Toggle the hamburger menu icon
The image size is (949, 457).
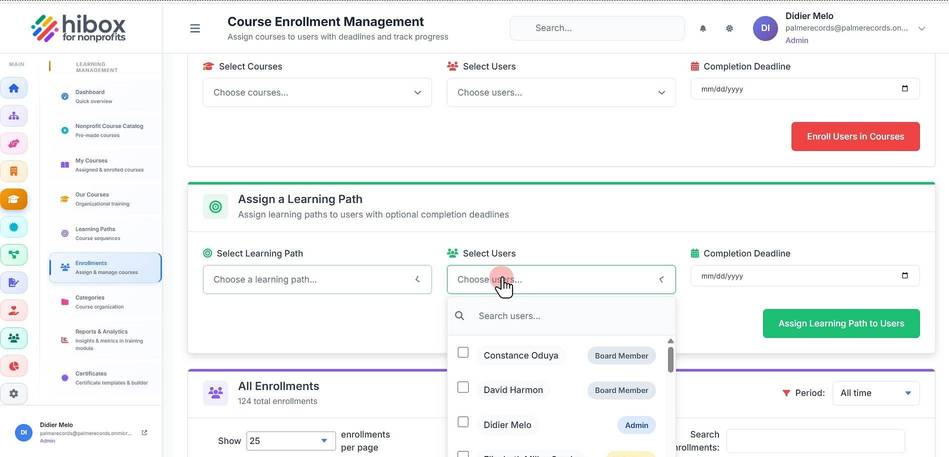pos(195,28)
